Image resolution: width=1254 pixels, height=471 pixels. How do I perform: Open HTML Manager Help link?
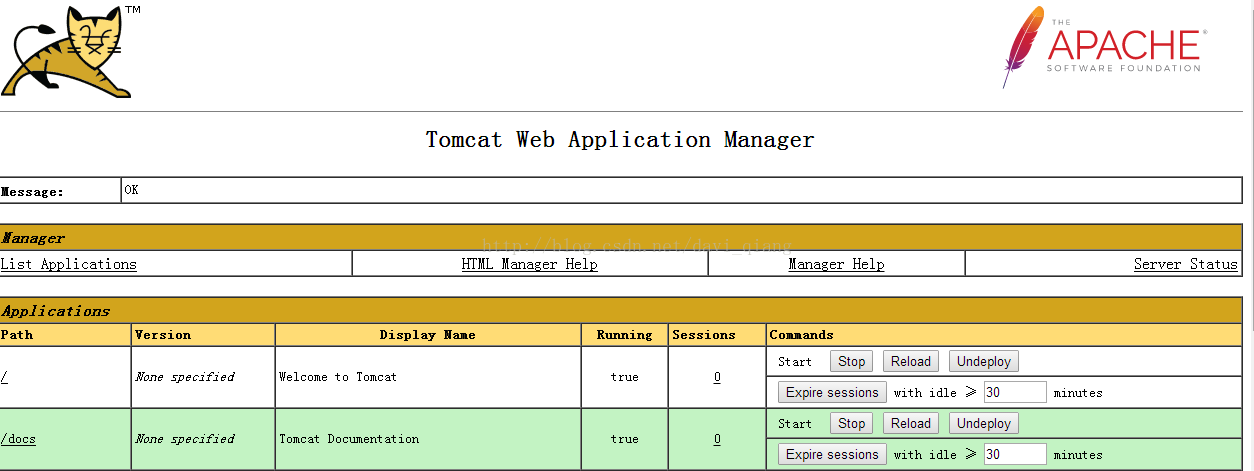[x=530, y=264]
